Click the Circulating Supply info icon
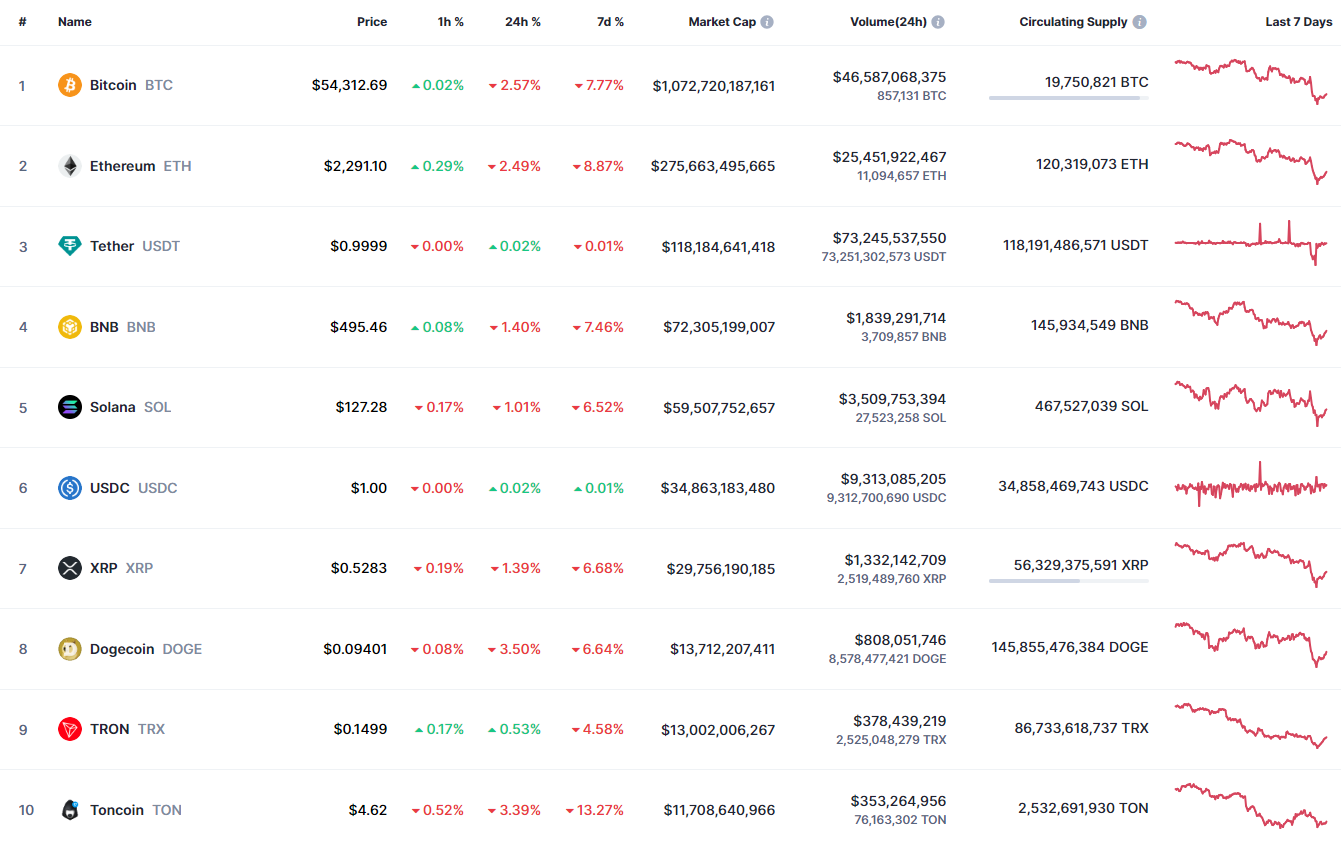This screenshot has height=849, width=1341. pos(1140,22)
